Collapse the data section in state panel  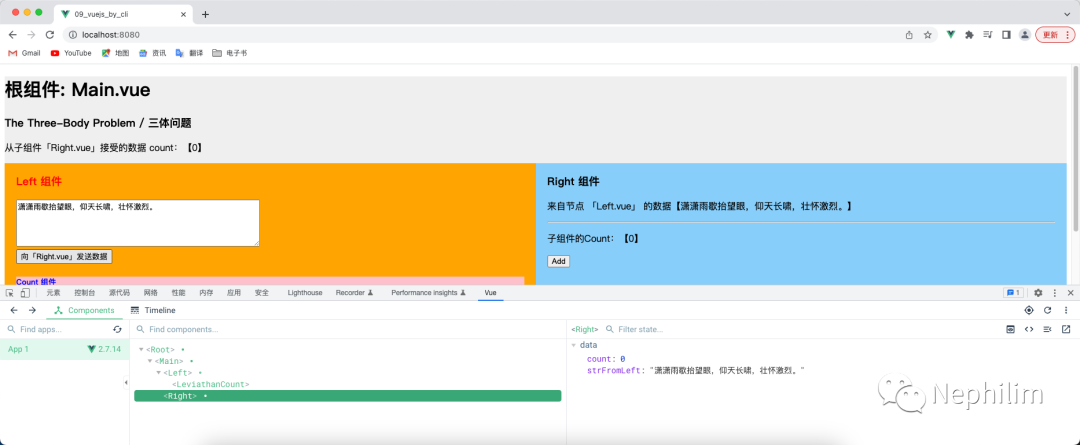coord(574,345)
